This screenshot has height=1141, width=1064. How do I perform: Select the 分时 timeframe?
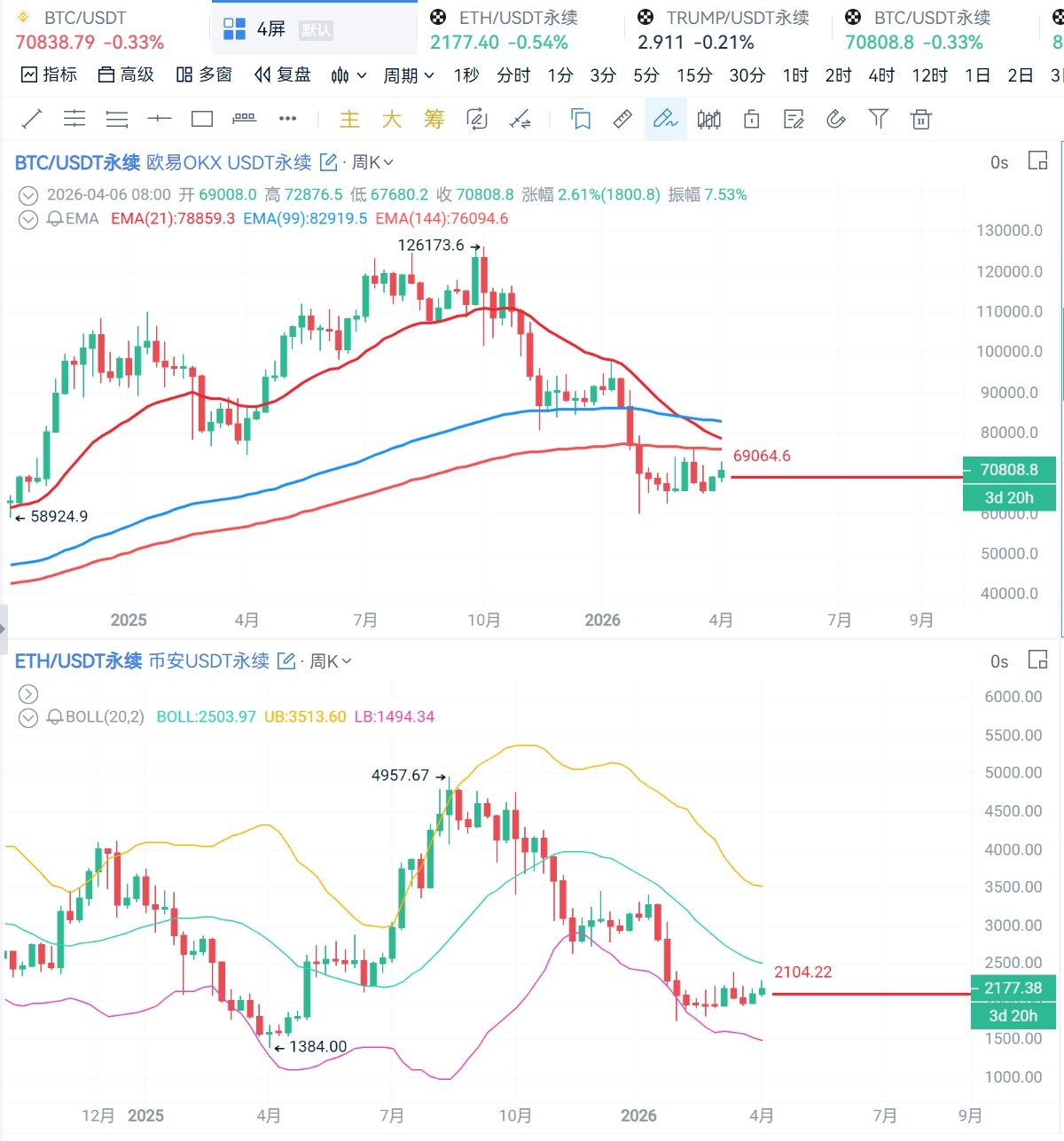pos(513,75)
